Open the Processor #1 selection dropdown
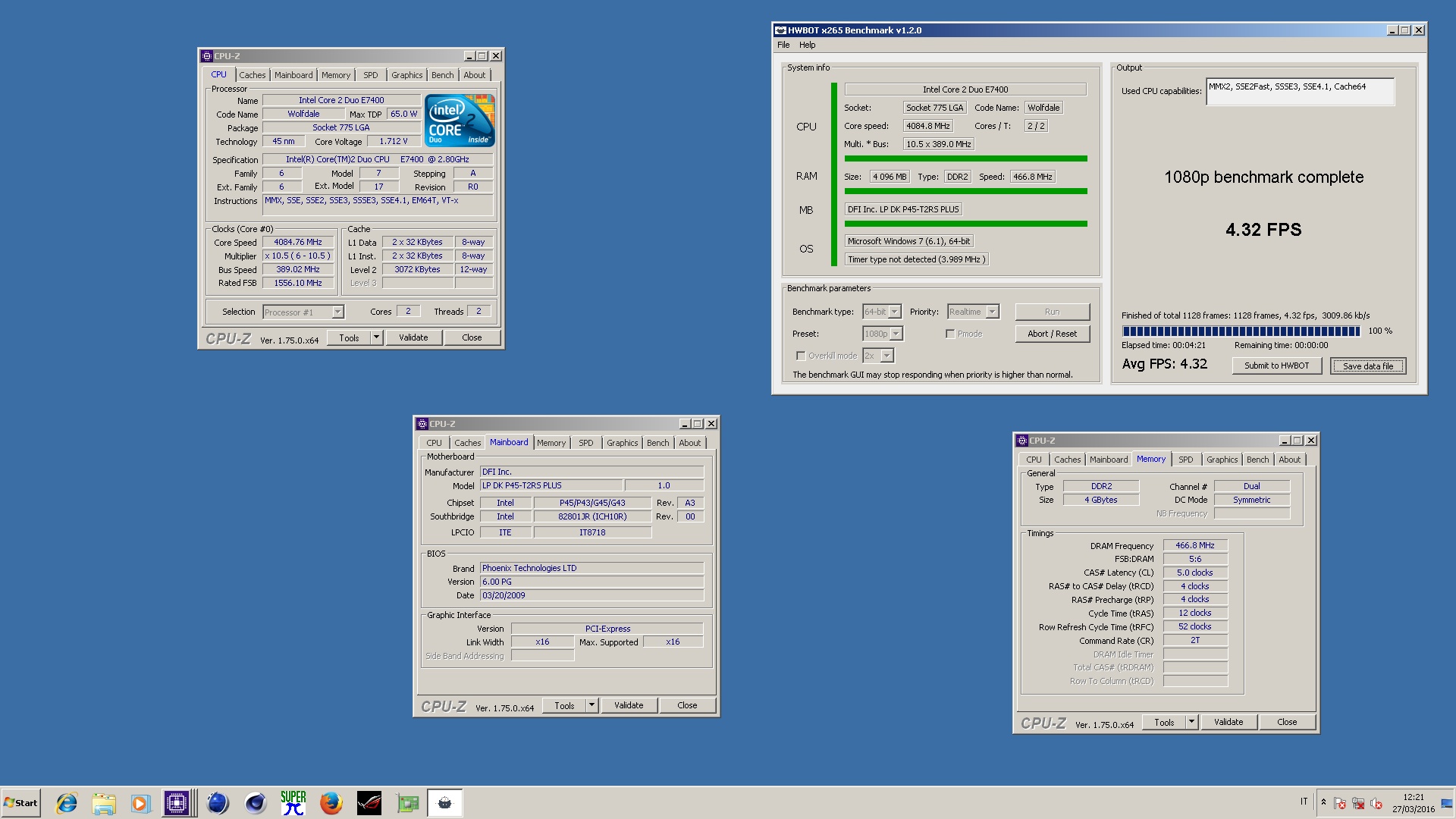This screenshot has width=1456, height=819. pos(303,312)
